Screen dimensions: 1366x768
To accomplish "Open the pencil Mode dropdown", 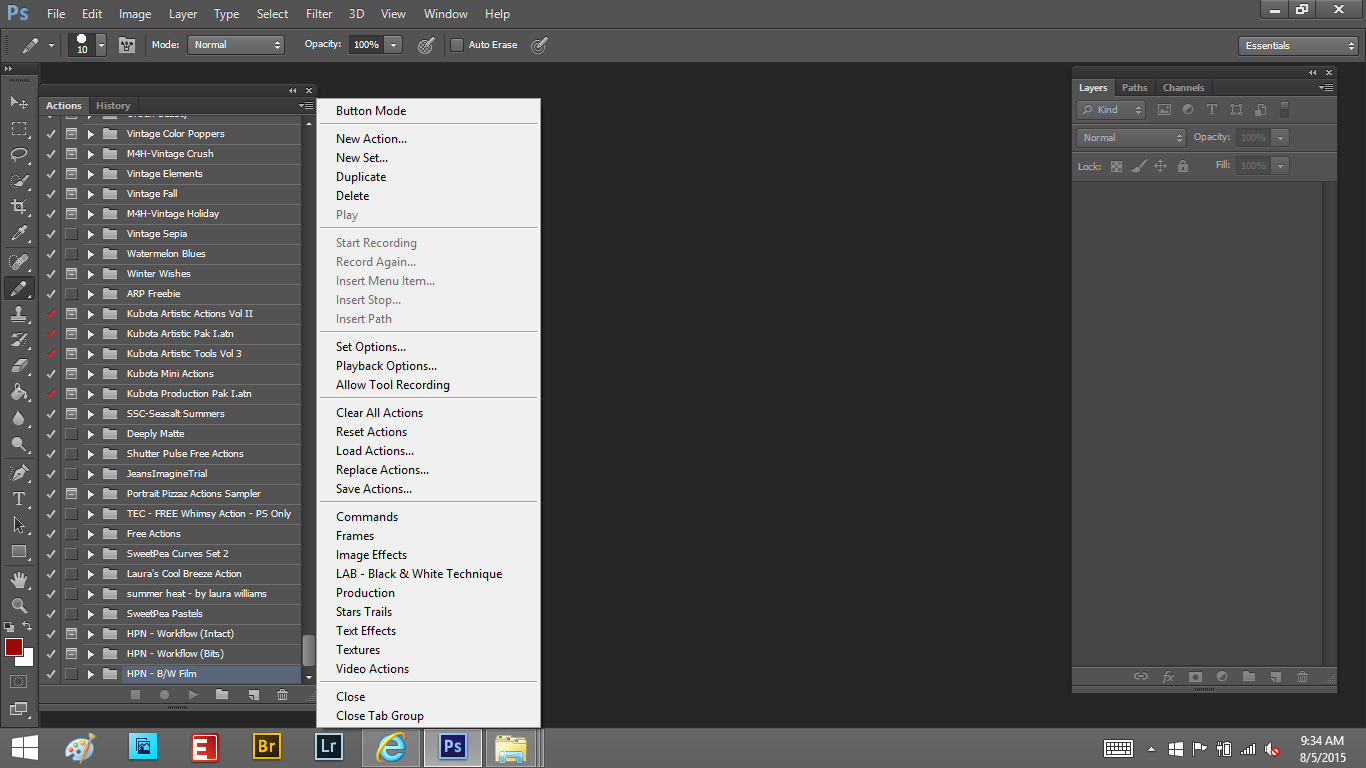I will [x=236, y=45].
